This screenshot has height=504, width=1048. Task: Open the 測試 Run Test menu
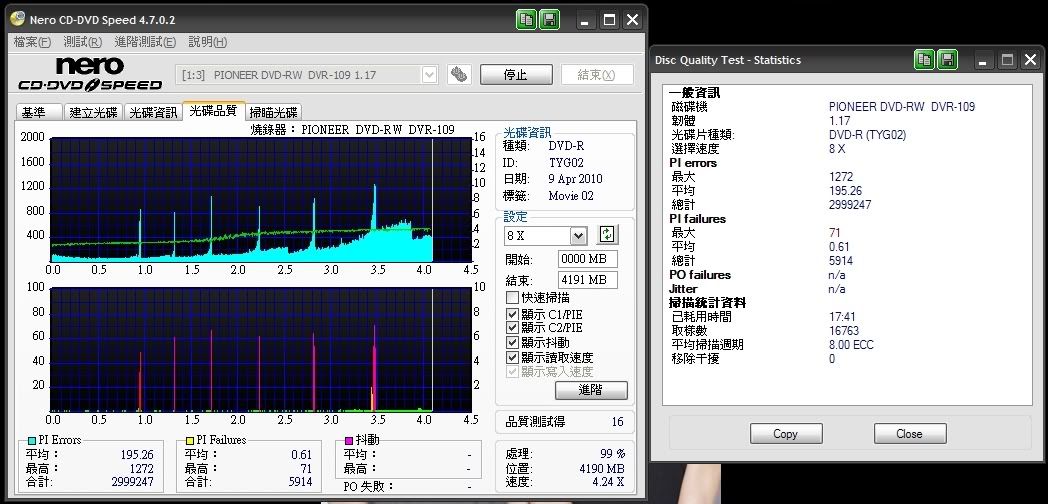[82, 42]
